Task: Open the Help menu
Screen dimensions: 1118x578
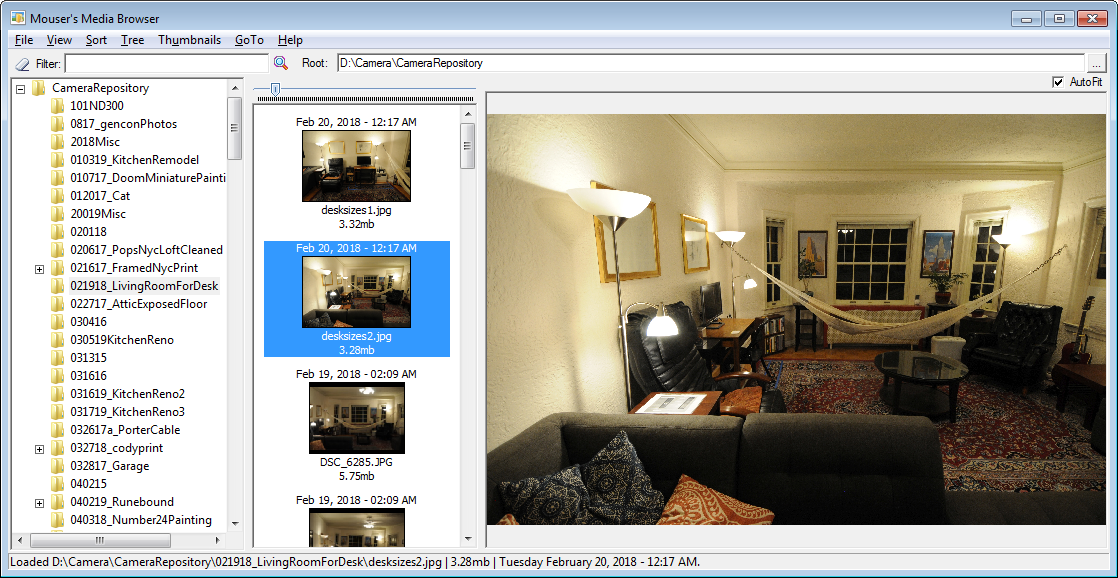Action: (290, 40)
